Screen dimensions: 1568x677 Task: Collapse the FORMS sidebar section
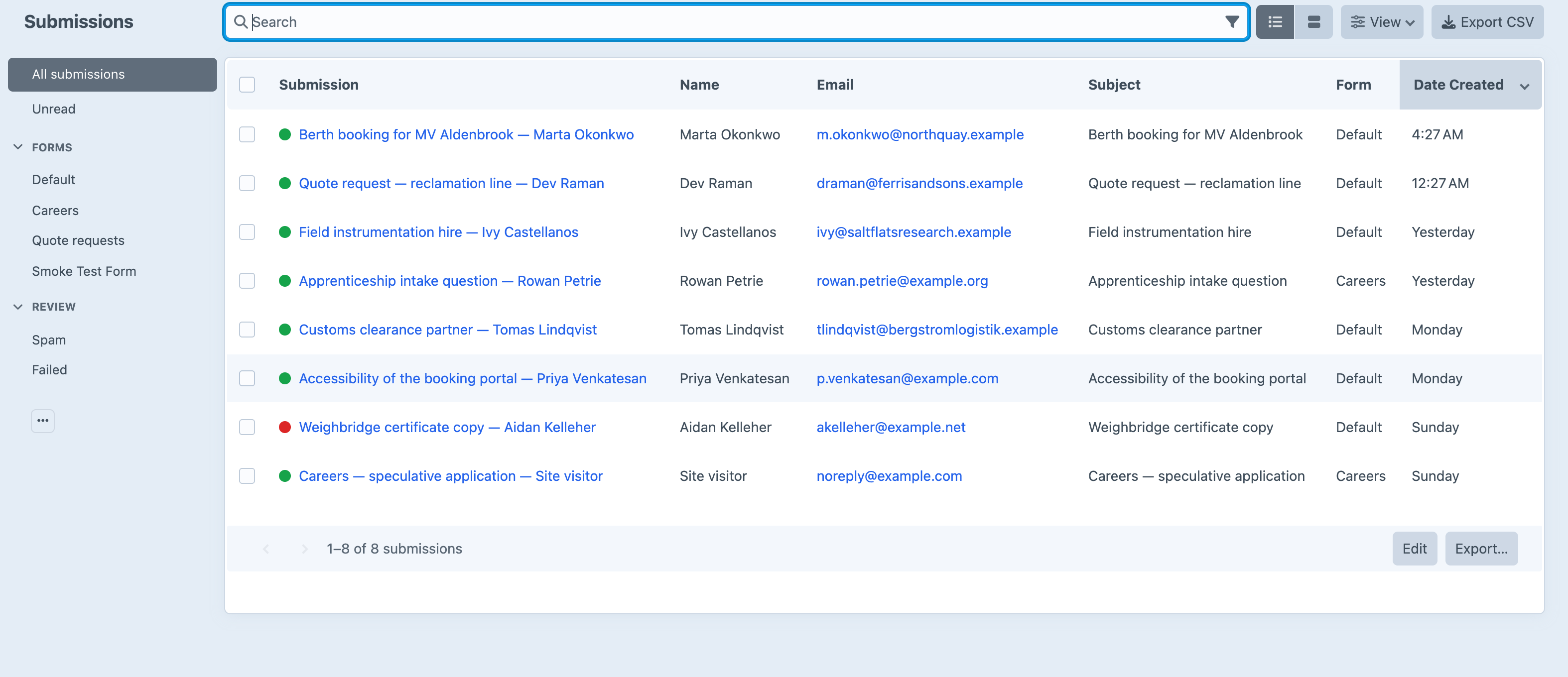coord(18,147)
